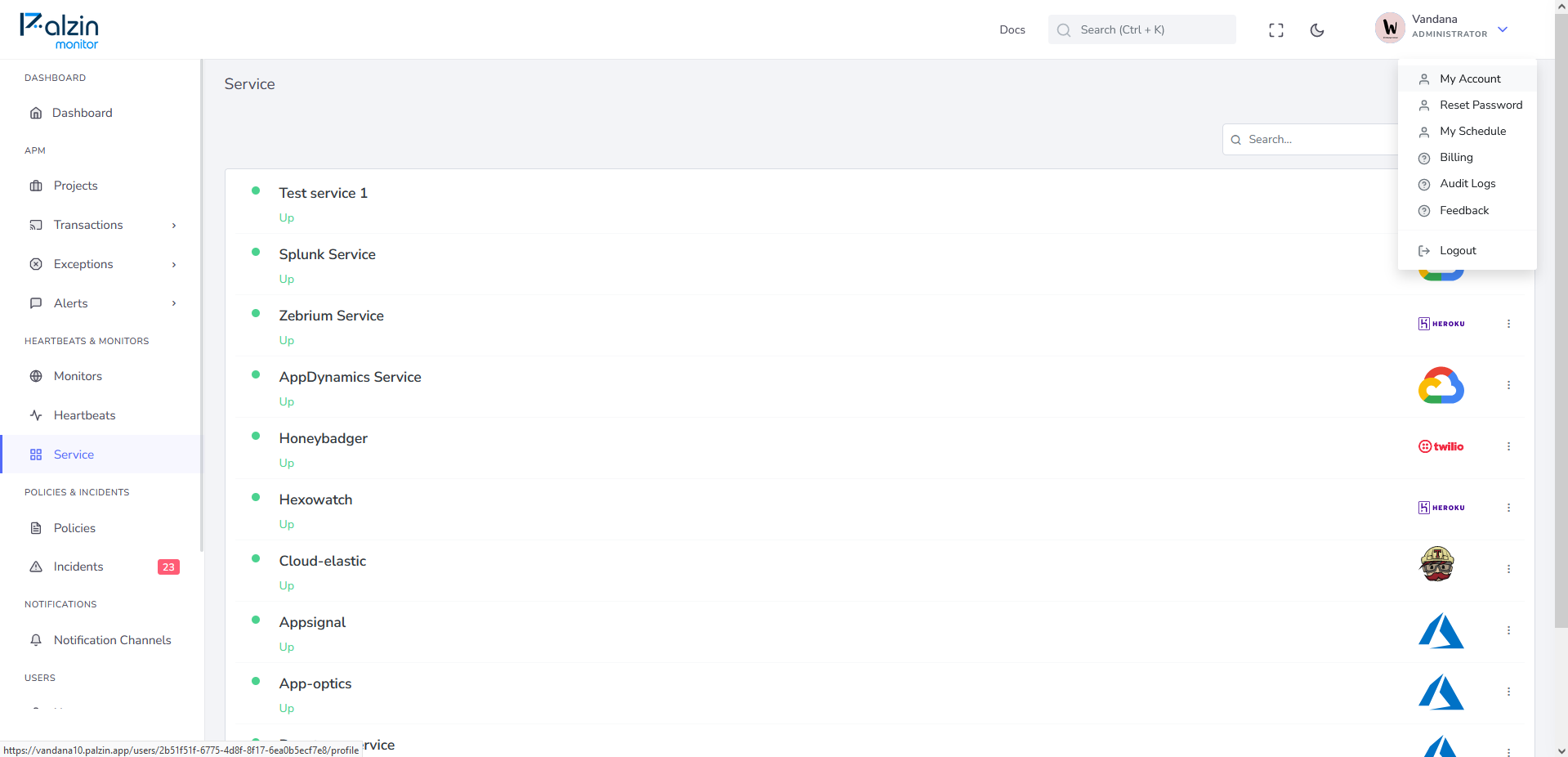1568x757 pixels.
Task: Click the sidebar scrollbar thumb
Action: [x=202, y=305]
